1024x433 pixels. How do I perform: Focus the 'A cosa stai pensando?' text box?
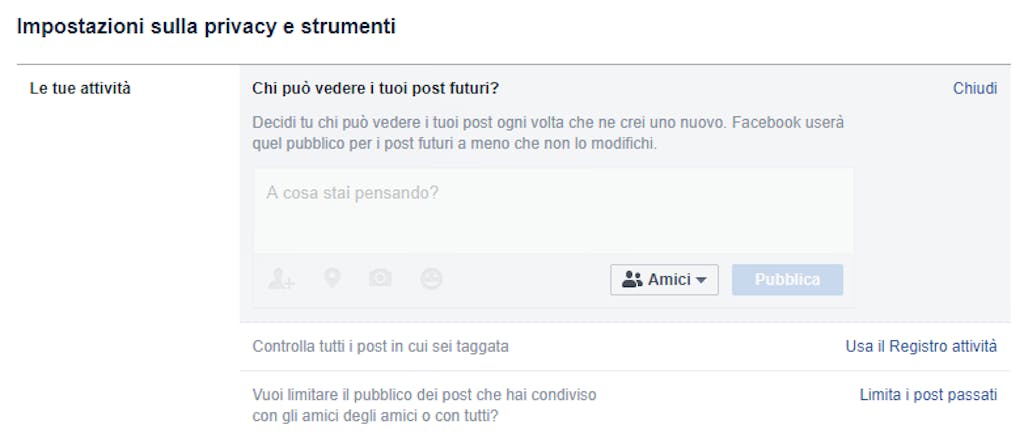point(553,210)
